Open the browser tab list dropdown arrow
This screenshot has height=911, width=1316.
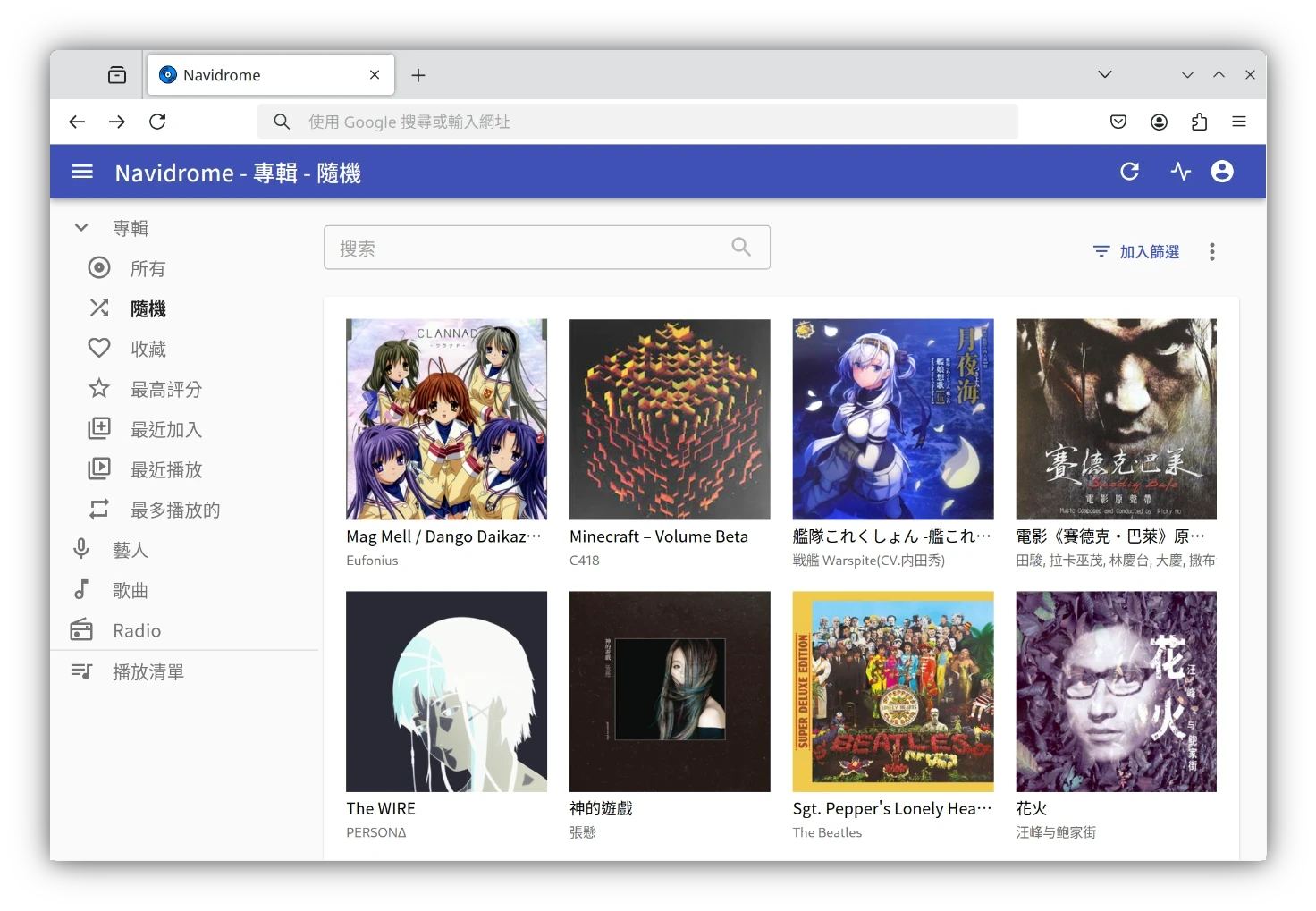pos(1105,75)
